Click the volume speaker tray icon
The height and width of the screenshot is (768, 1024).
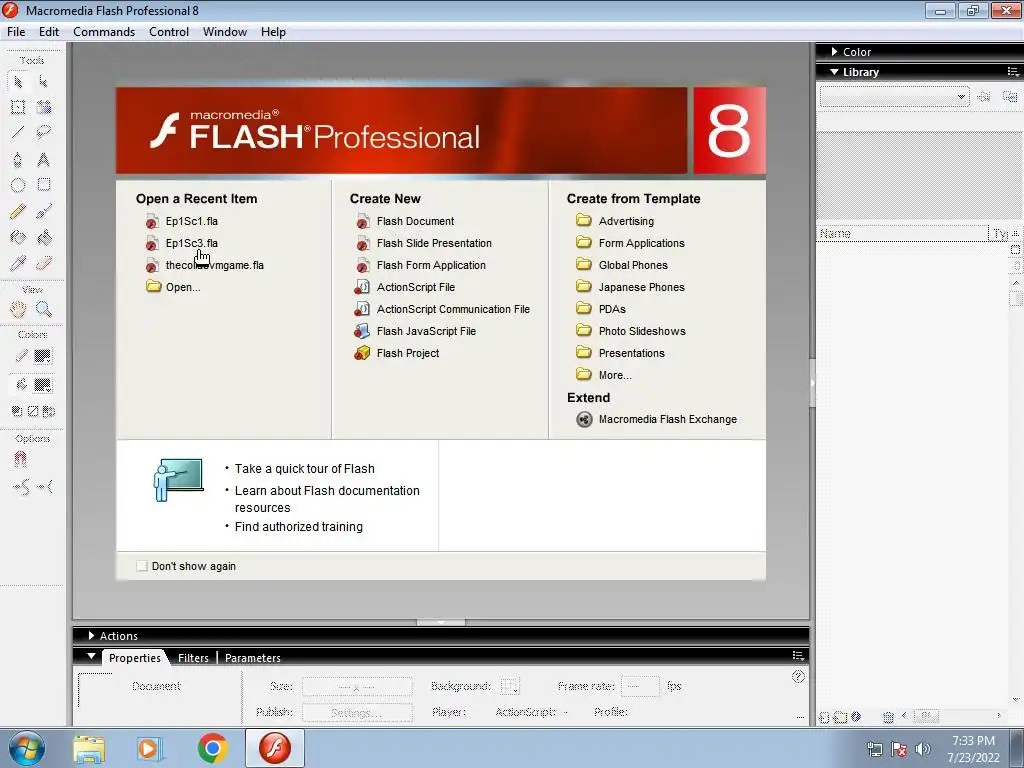(x=923, y=749)
